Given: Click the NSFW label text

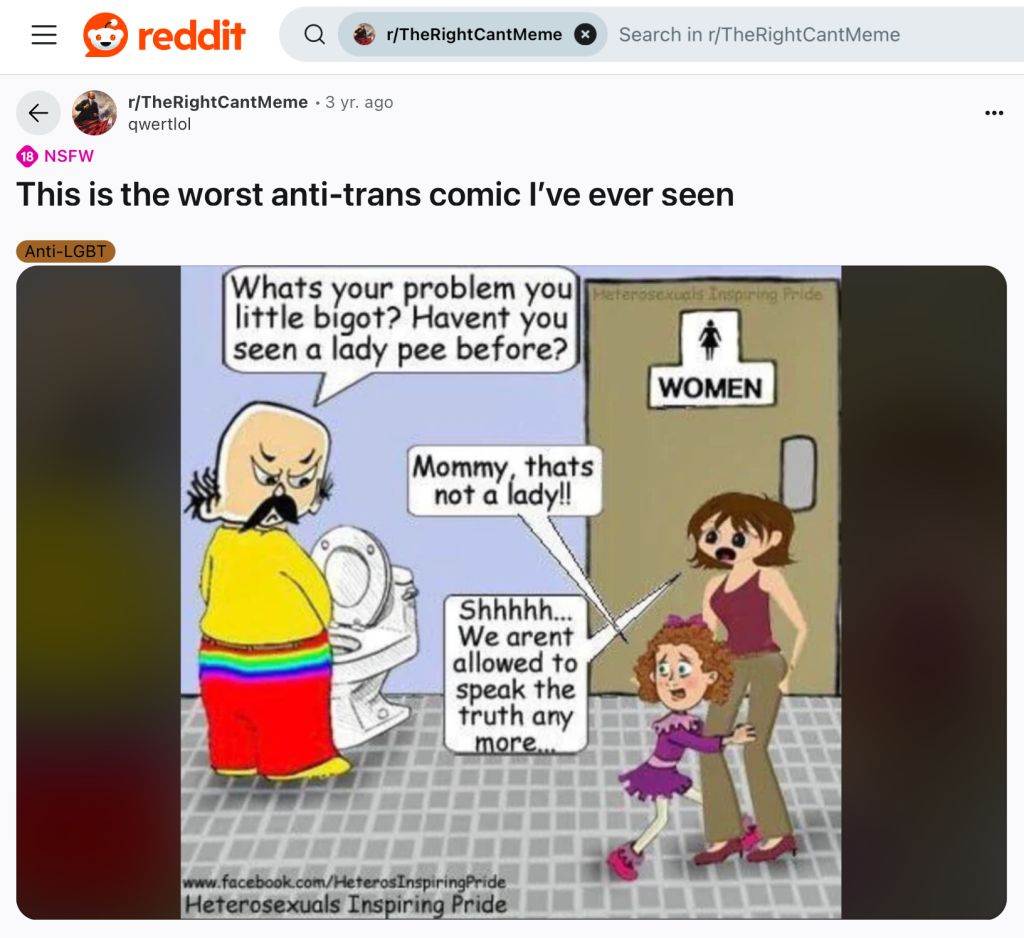Looking at the screenshot, I should tap(69, 156).
